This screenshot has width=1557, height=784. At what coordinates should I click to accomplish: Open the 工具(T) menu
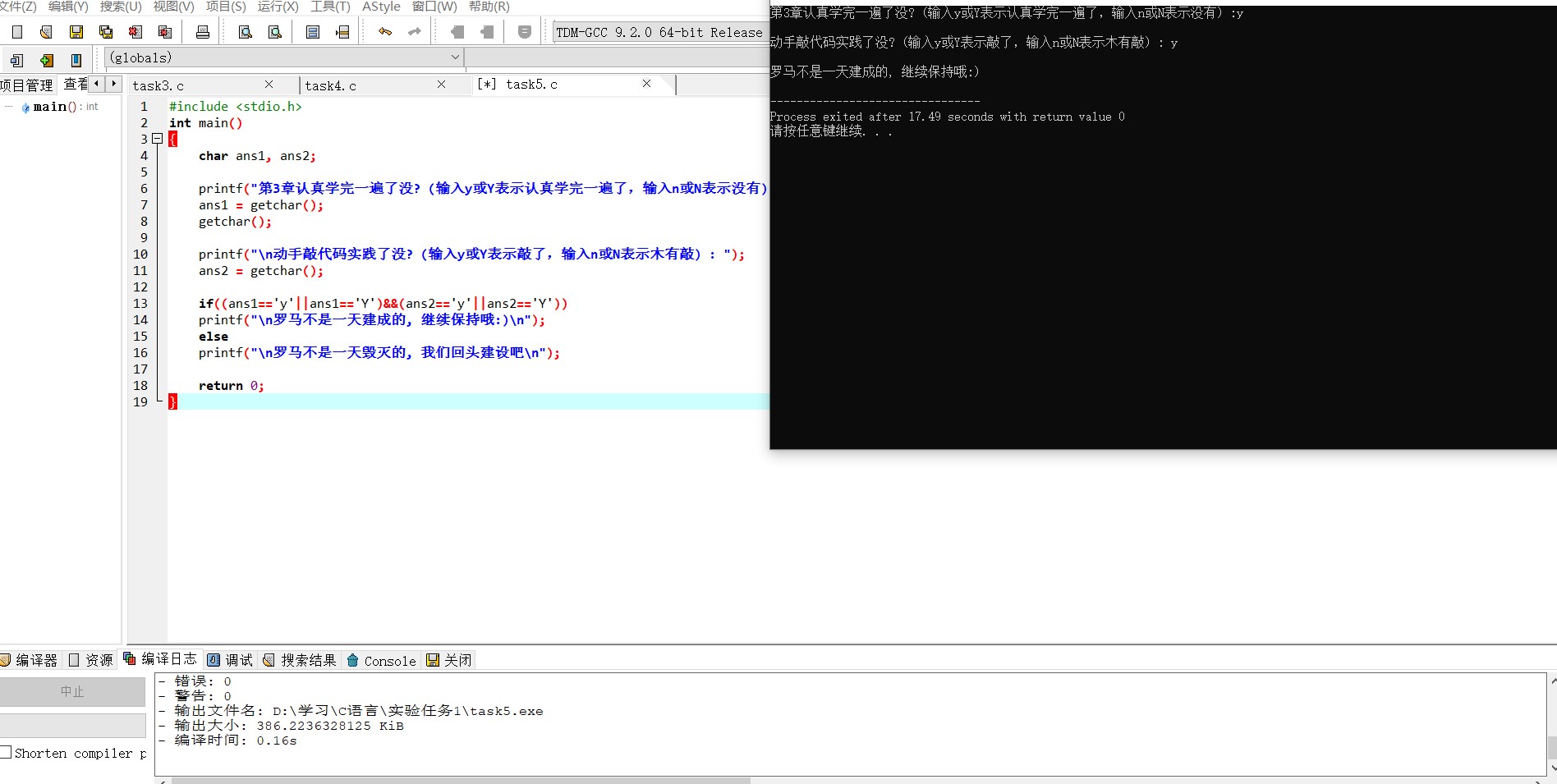pyautogui.click(x=330, y=7)
